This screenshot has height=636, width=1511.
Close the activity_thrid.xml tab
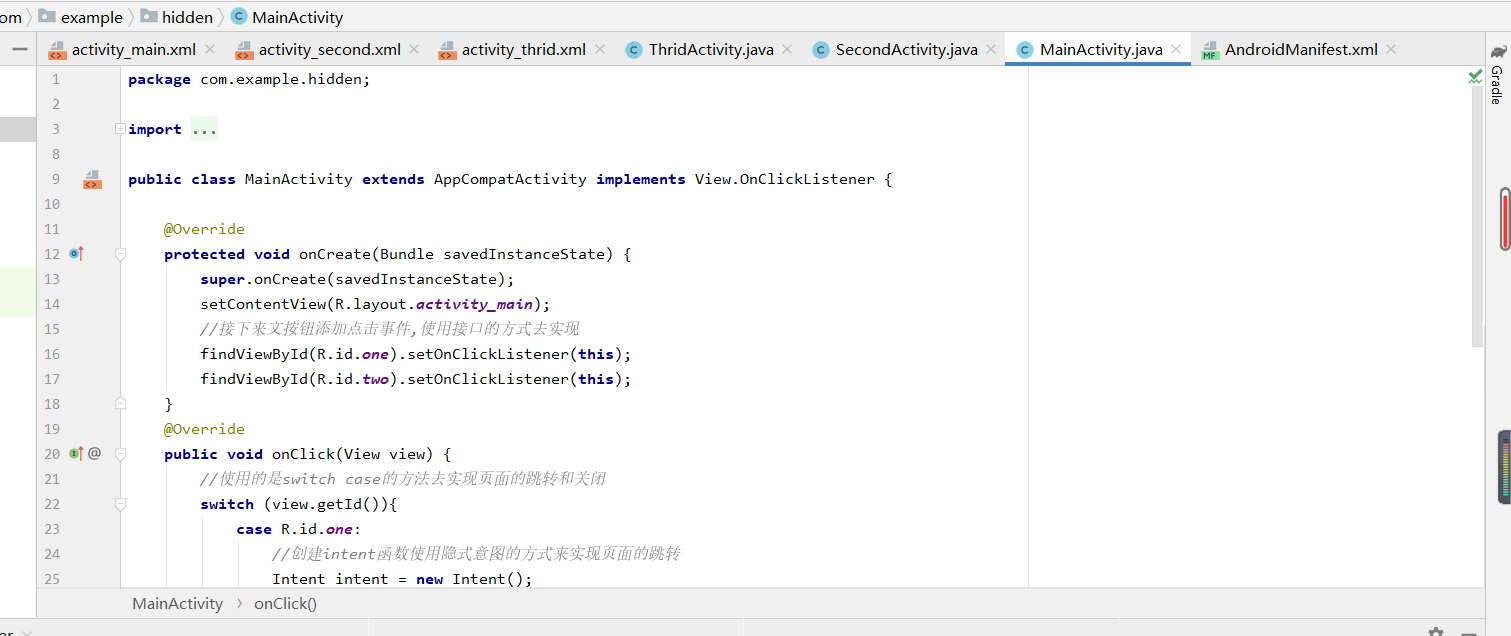[599, 49]
